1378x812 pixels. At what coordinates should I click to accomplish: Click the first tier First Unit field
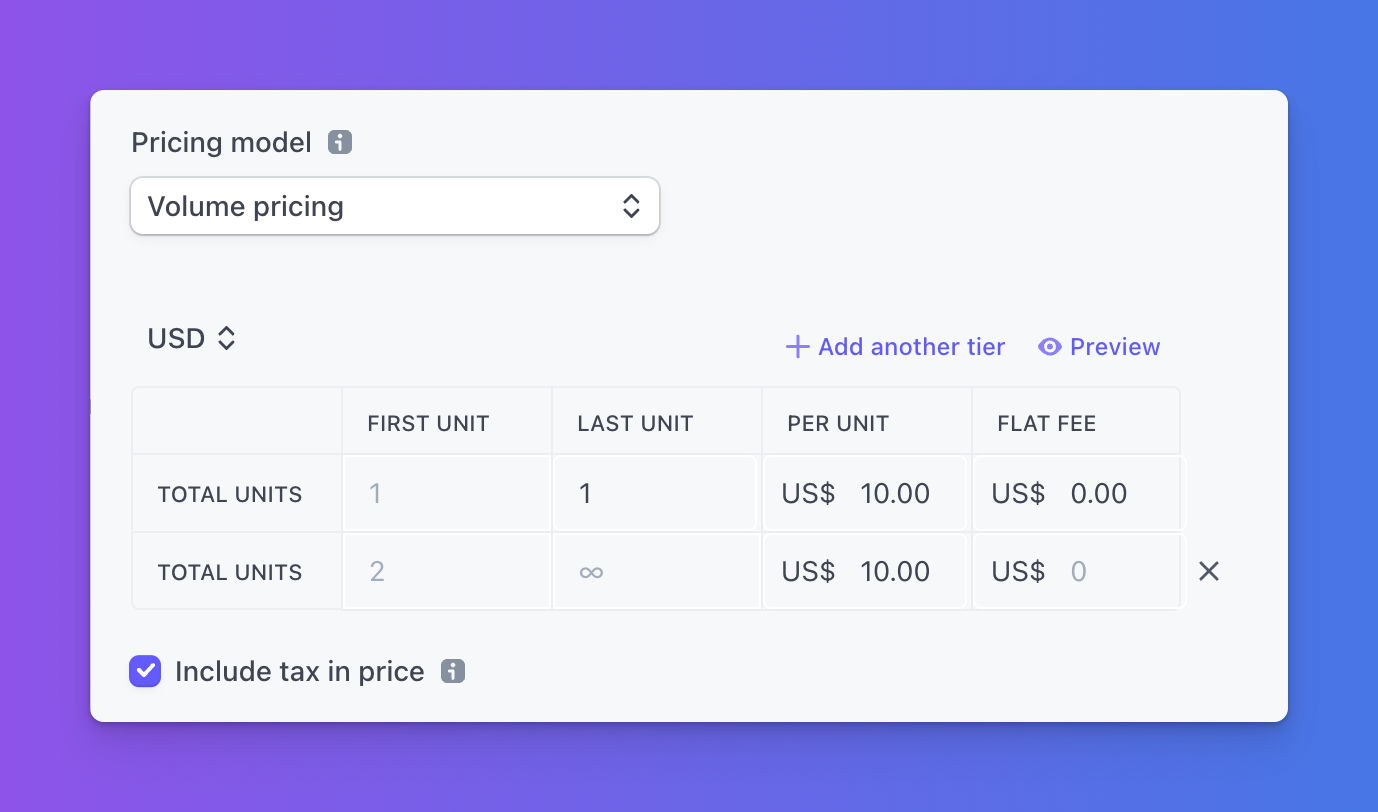447,494
